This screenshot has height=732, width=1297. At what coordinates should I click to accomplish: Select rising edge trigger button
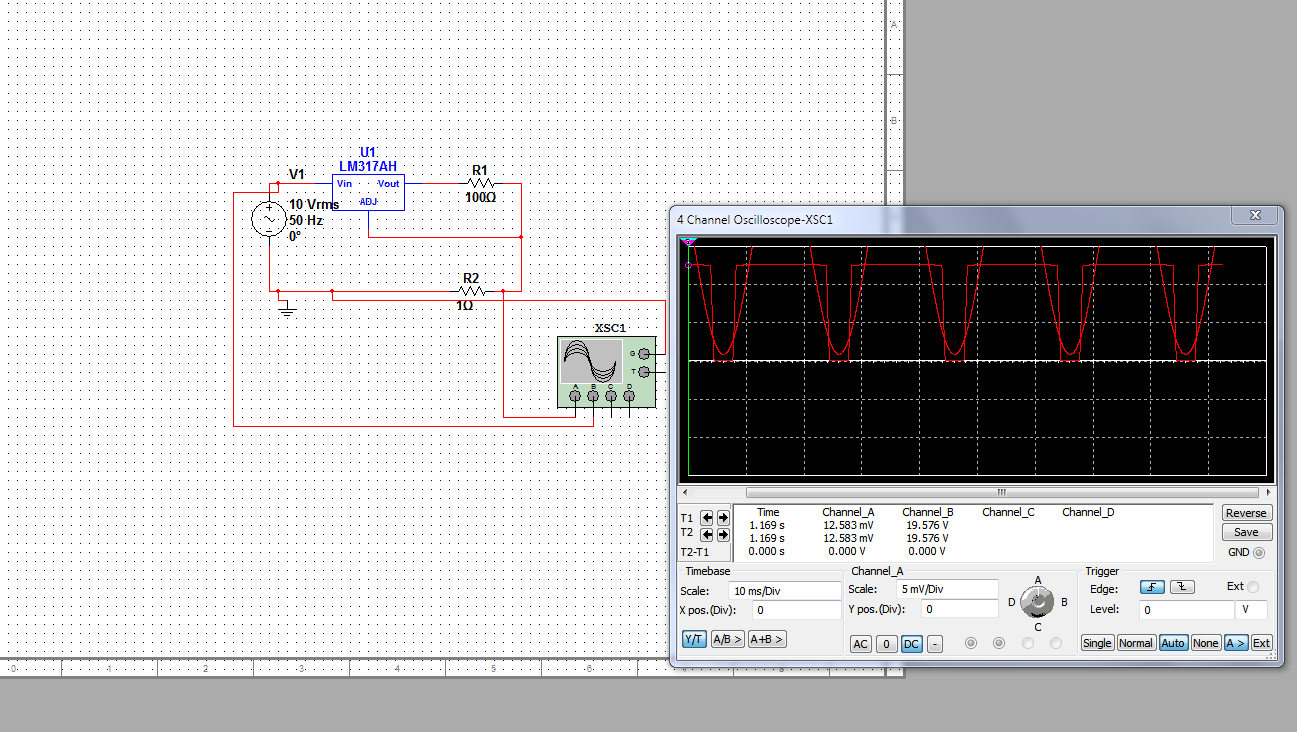1152,587
